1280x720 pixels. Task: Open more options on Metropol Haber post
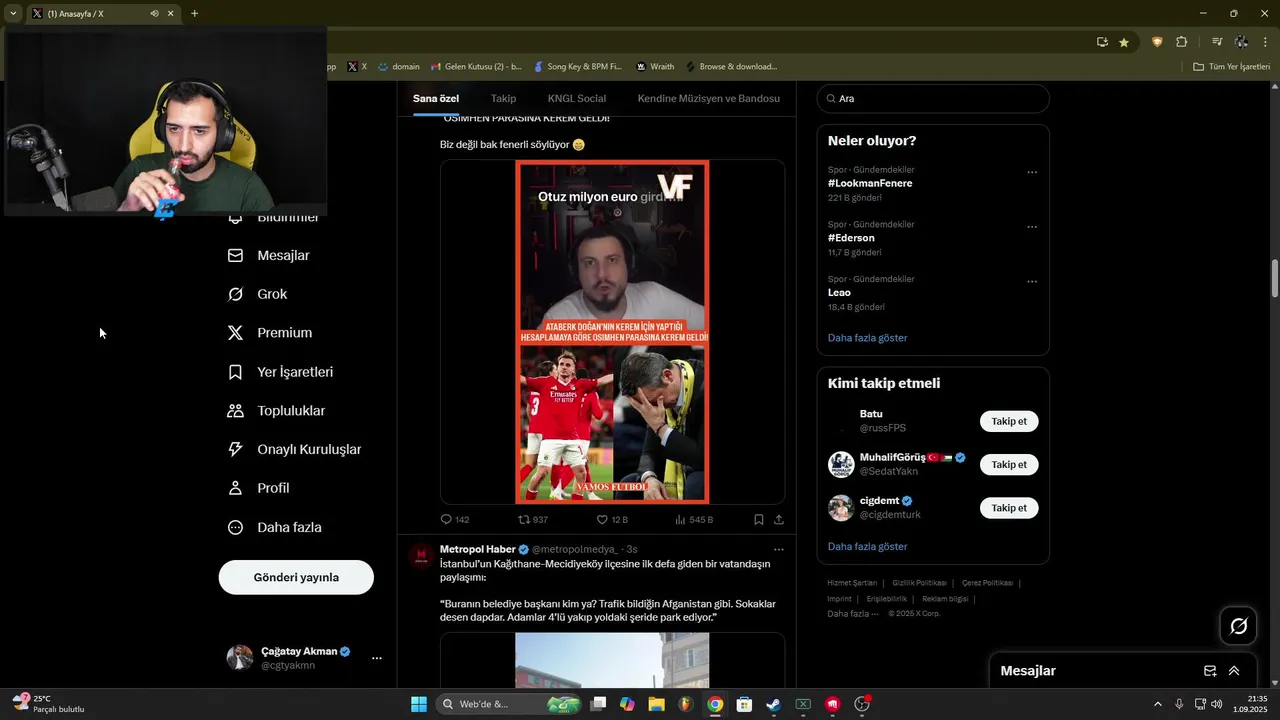pyautogui.click(x=778, y=550)
